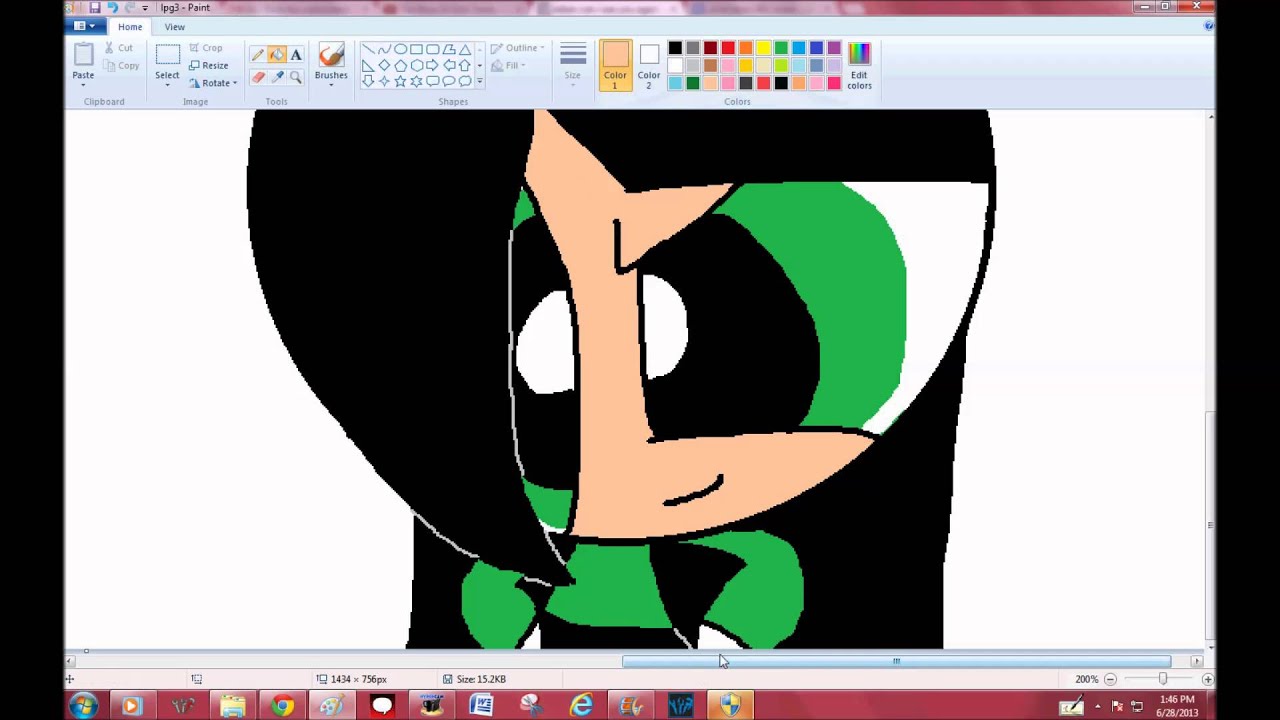Switch to the View ribbon tab
The width and height of the screenshot is (1280, 720).
[175, 27]
